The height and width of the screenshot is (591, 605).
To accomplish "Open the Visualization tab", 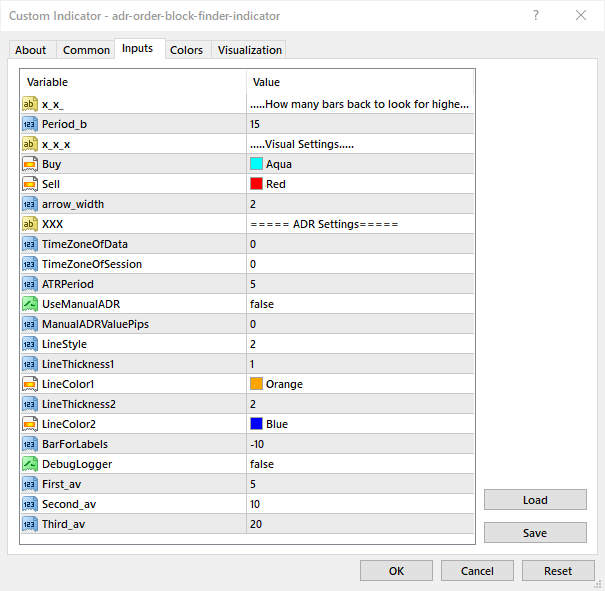I will (250, 50).
